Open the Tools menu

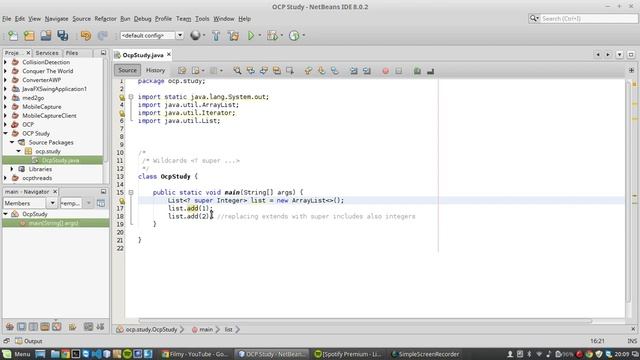202,19
